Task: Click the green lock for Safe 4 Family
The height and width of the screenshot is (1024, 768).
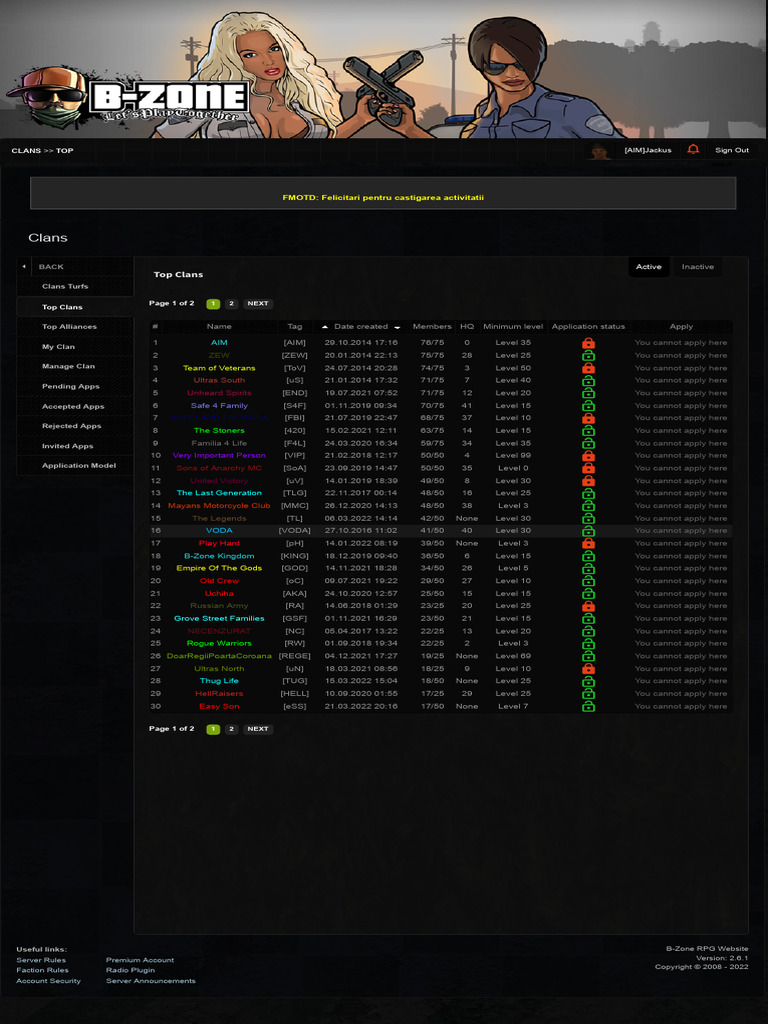Action: coord(588,406)
